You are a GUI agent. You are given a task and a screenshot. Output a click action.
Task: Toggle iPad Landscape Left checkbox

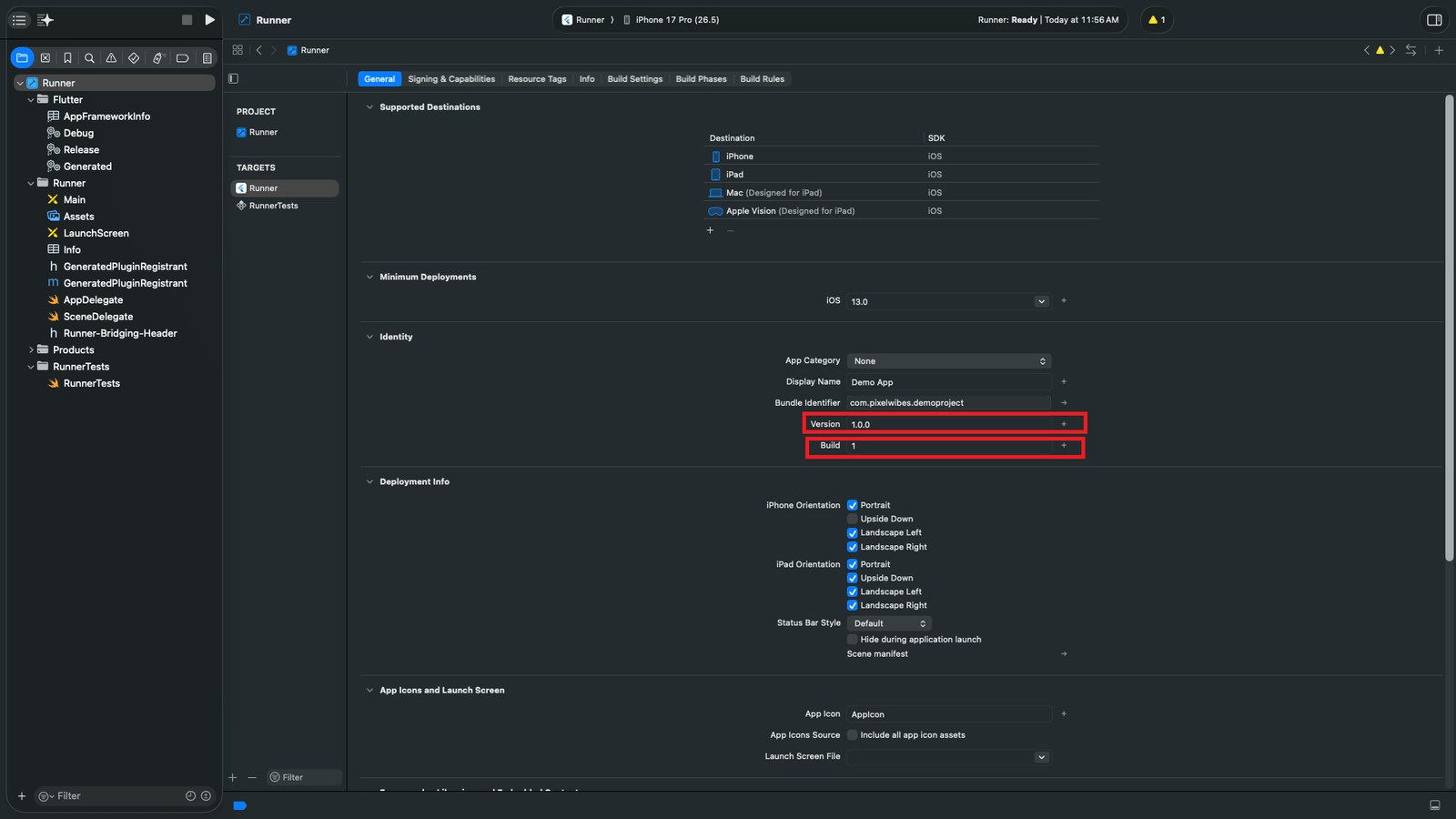pos(853,591)
